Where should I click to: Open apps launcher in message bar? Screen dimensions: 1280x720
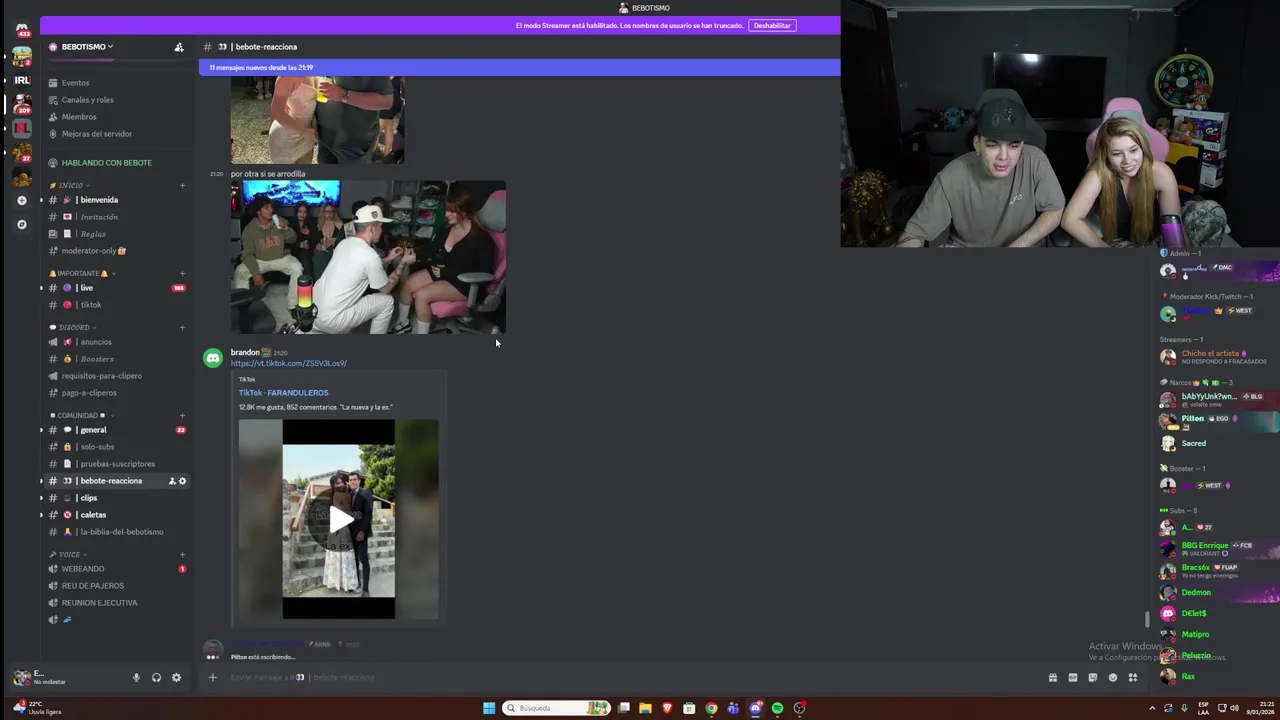[x=1132, y=677]
